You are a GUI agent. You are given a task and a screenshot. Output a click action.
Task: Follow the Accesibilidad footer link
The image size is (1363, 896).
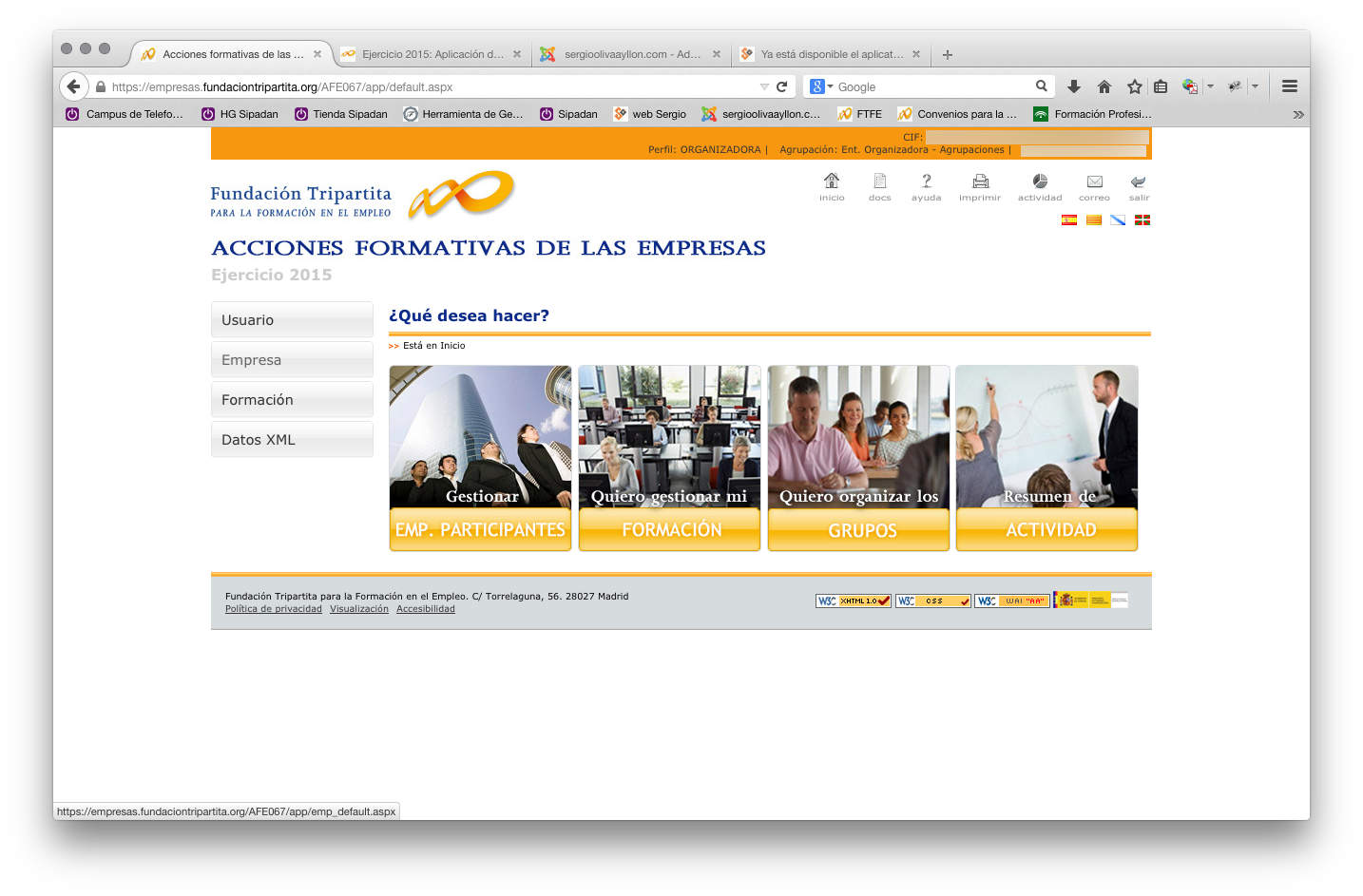426,609
